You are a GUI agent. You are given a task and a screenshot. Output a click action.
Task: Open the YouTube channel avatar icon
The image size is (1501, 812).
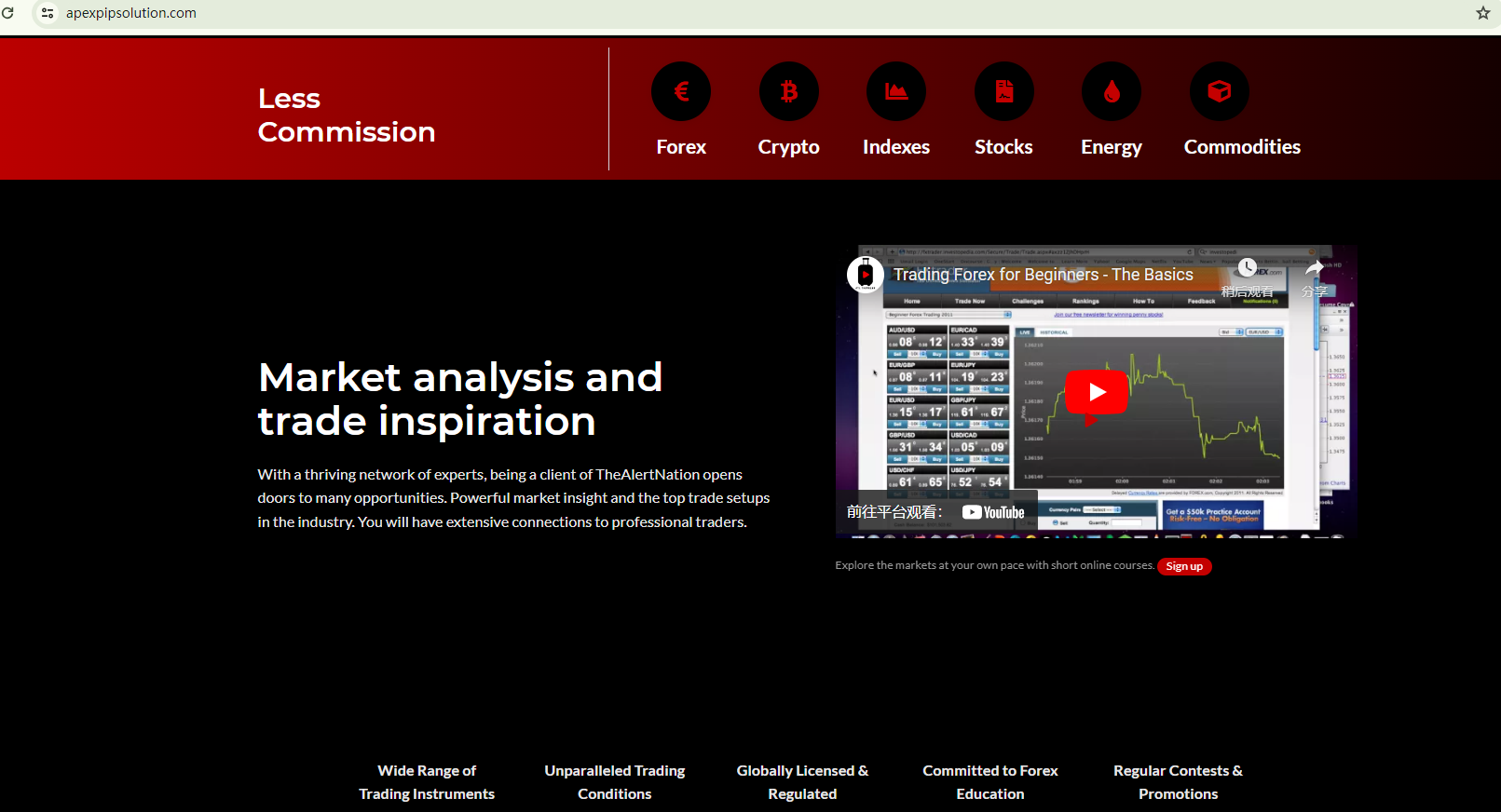click(x=866, y=275)
